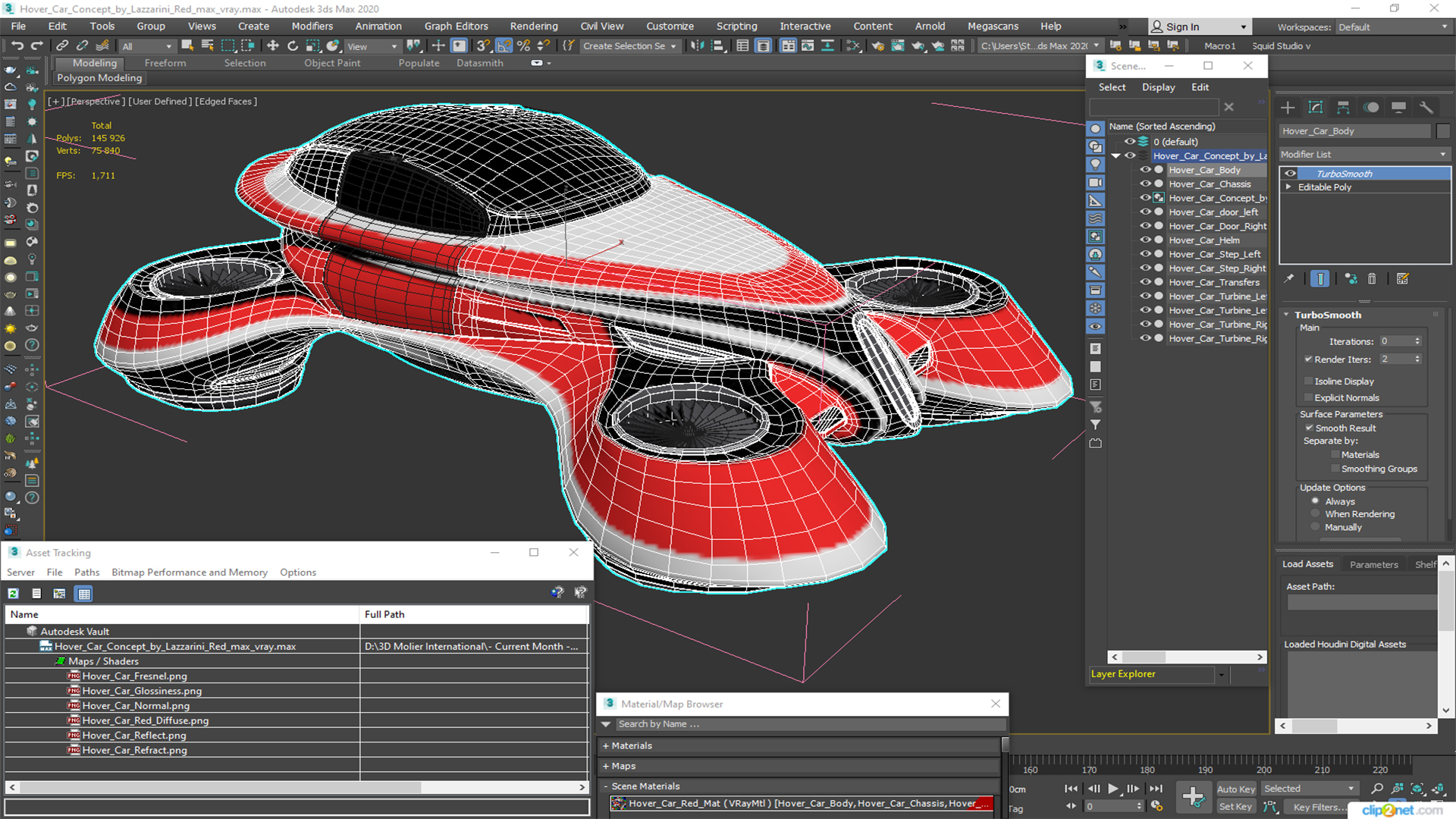This screenshot has height=819, width=1456.
Task: Click the Undo arrow icon
Action: (17, 45)
